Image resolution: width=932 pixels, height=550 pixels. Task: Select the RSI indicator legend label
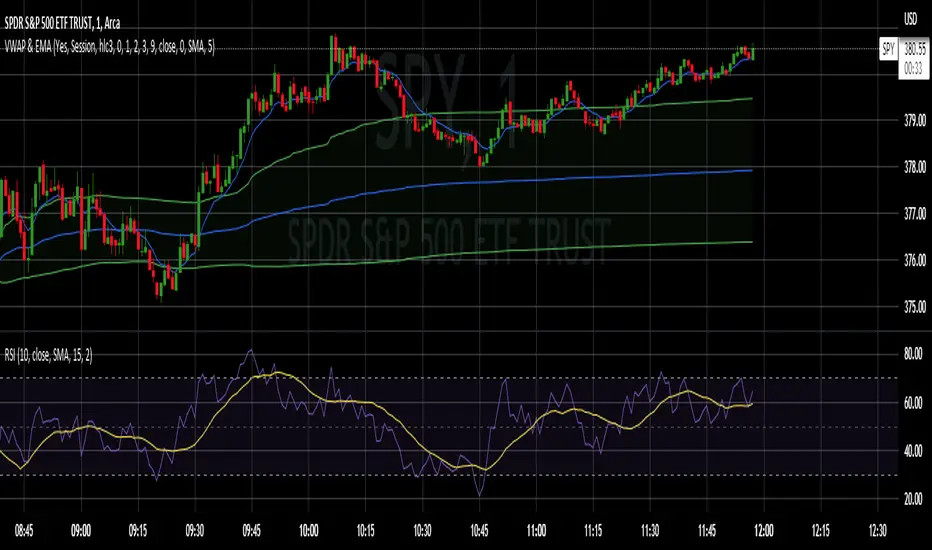48,356
